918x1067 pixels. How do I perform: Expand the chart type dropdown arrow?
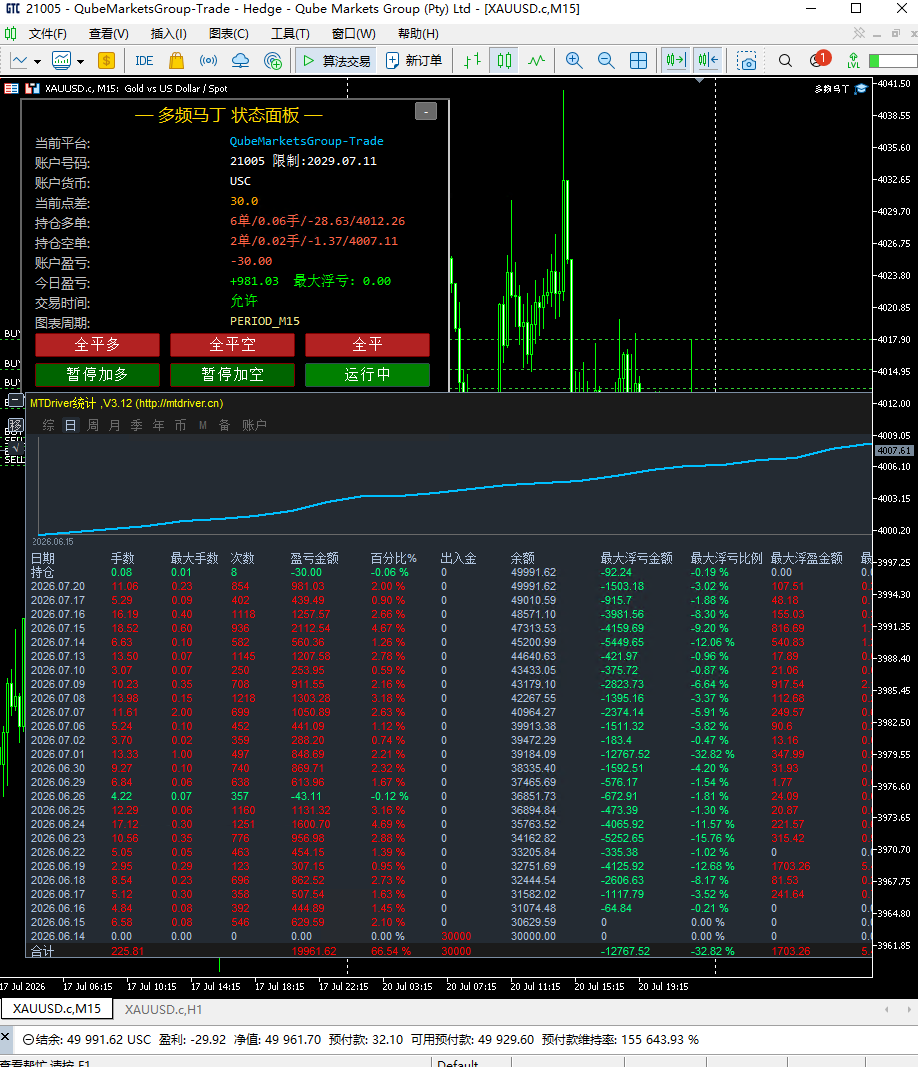point(37,61)
